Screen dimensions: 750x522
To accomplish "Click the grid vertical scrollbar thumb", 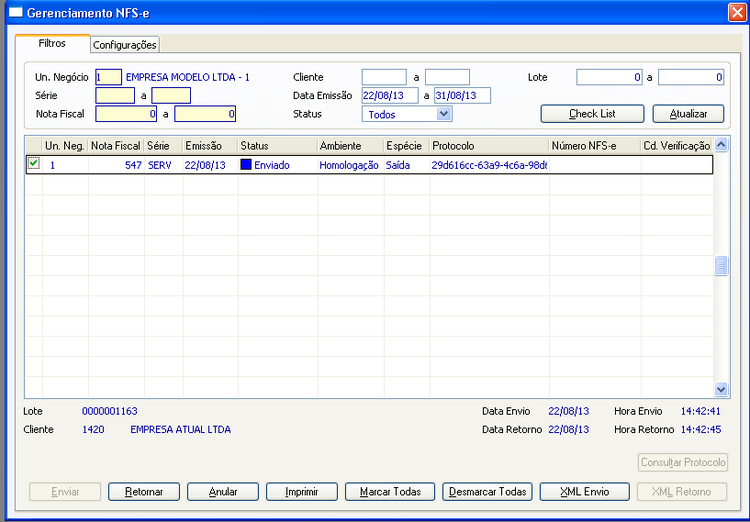I will tap(721, 266).
